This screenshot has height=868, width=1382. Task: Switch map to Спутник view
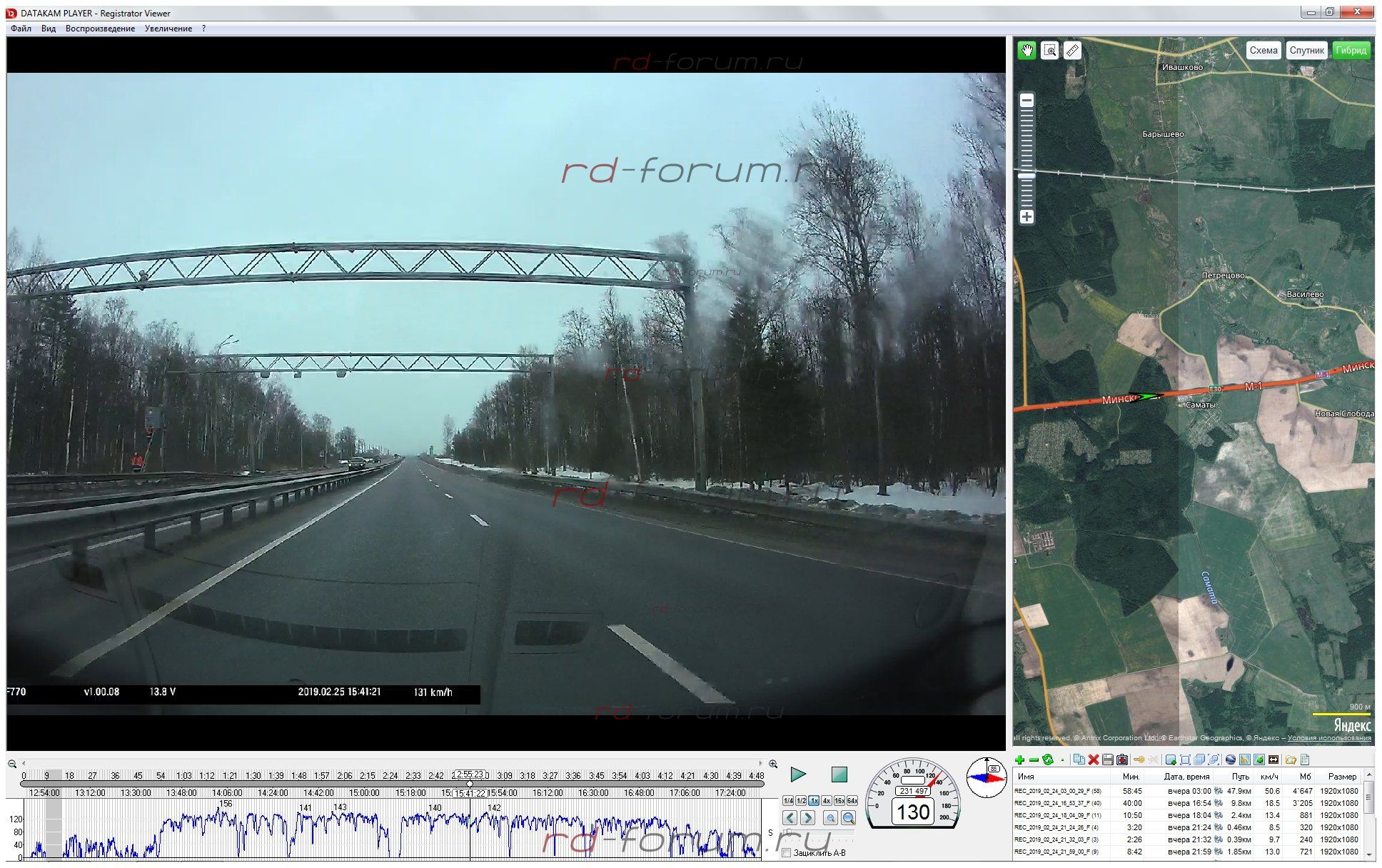[1306, 50]
